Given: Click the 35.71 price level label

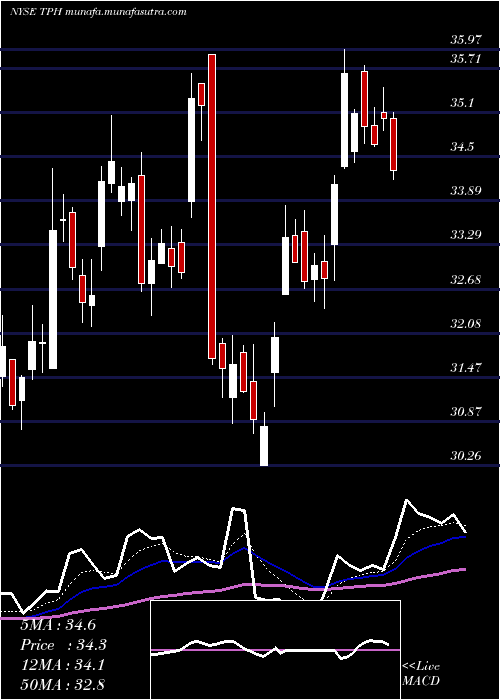Looking at the screenshot, I should [x=466, y=58].
